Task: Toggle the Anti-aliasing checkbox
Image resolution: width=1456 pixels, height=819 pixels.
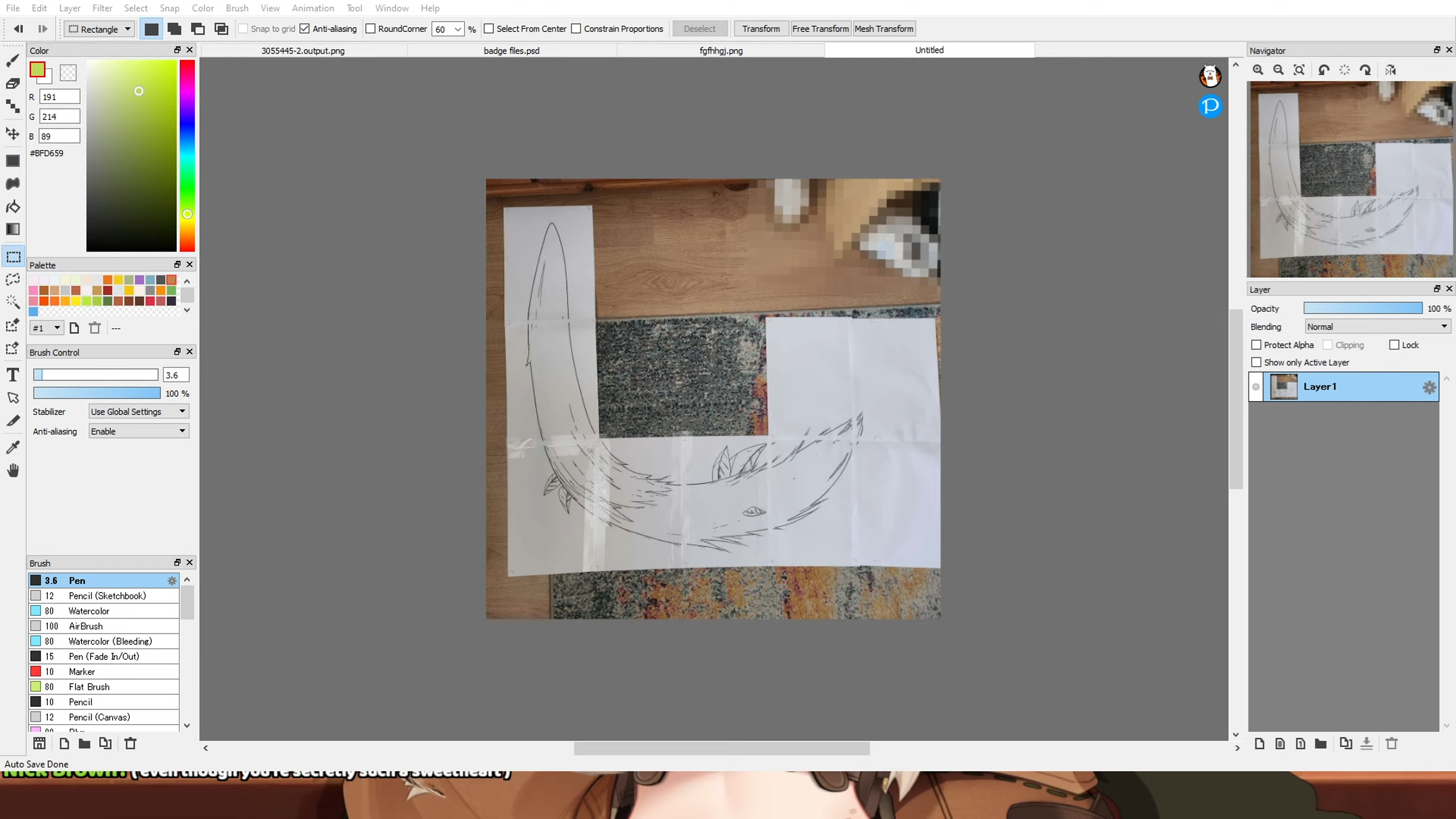Action: pyautogui.click(x=305, y=29)
